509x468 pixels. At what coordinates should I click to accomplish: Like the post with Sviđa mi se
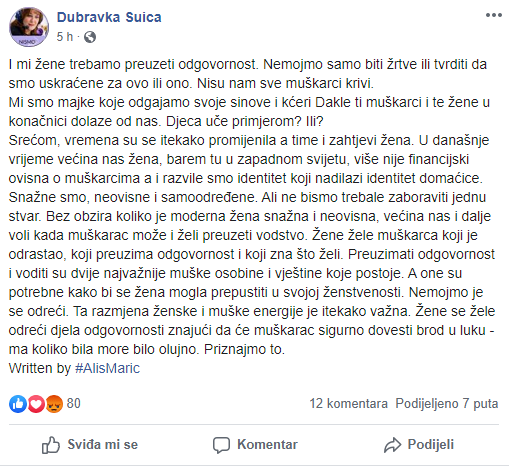90,445
